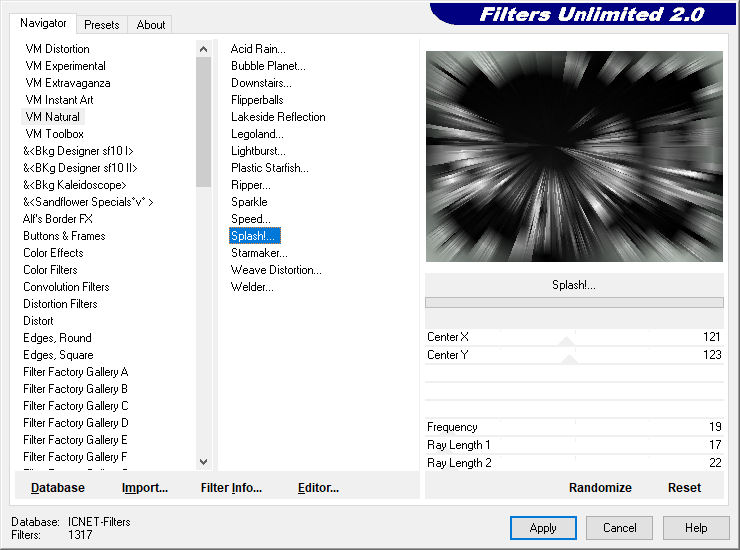Screen dimensions: 740x550
Task: Choose the Legoland... filter
Action: pyautogui.click(x=257, y=134)
